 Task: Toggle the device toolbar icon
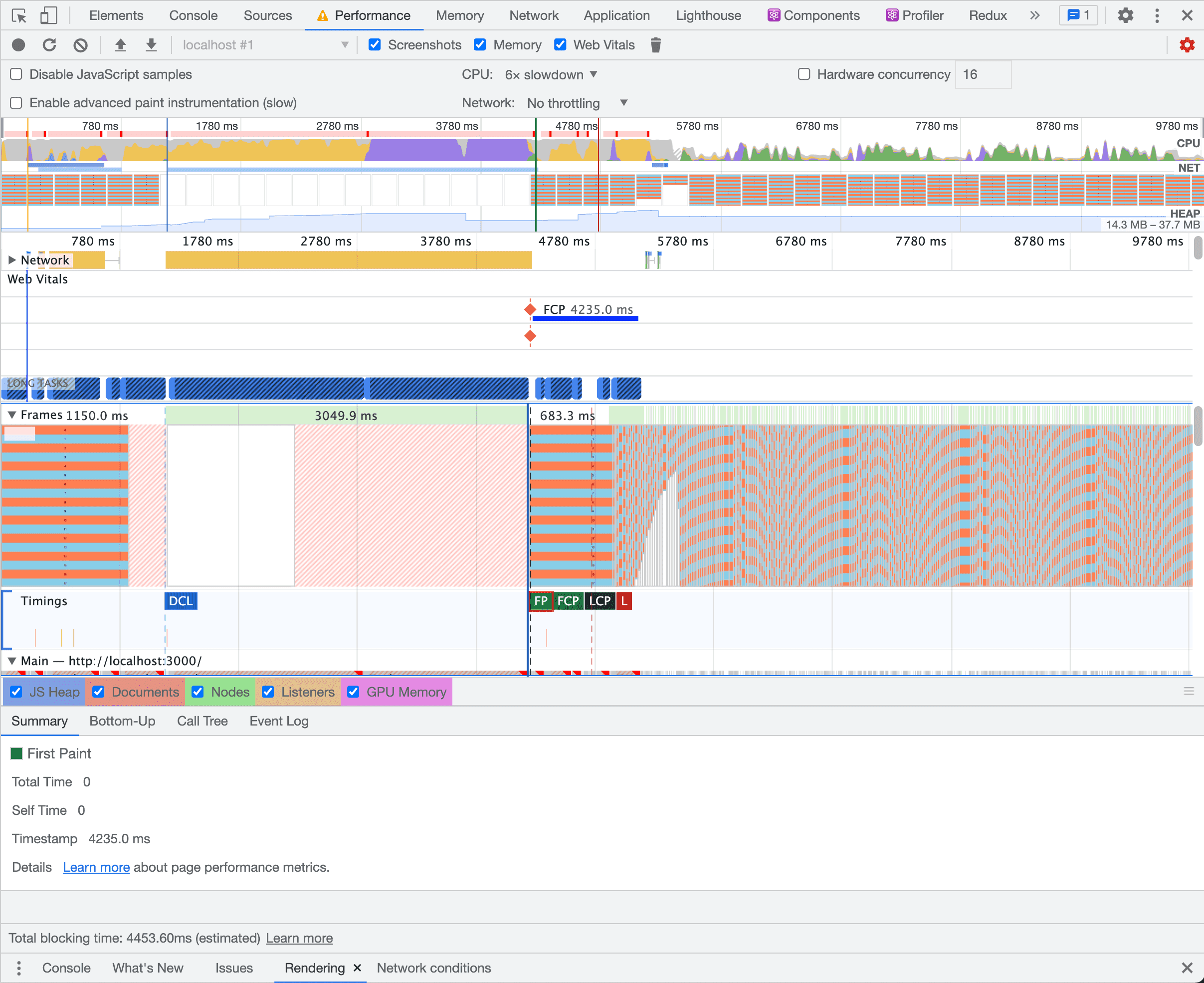(49, 15)
